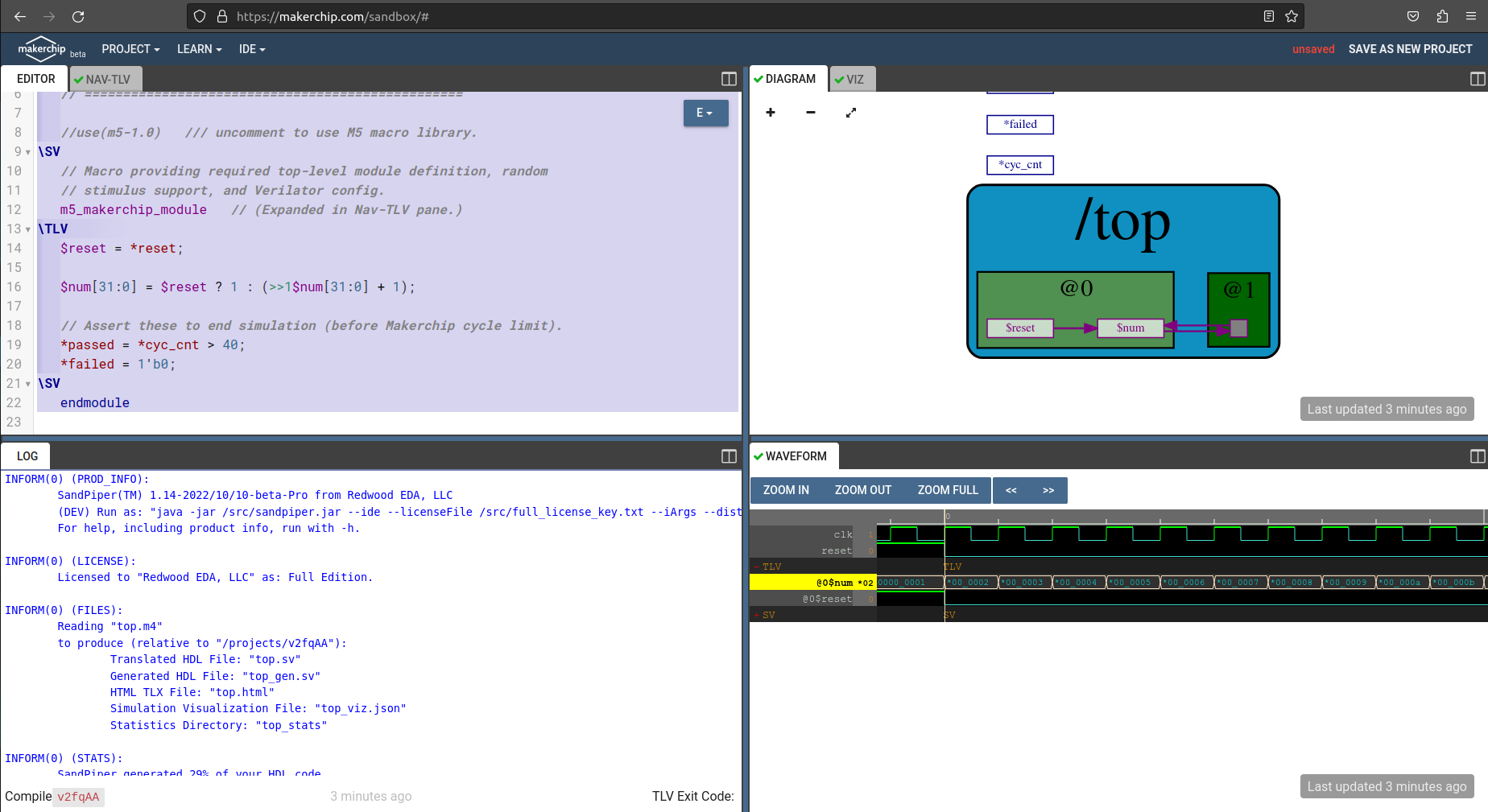Click line 16 $num assignment code
This screenshot has height=812, width=1488.
click(238, 287)
